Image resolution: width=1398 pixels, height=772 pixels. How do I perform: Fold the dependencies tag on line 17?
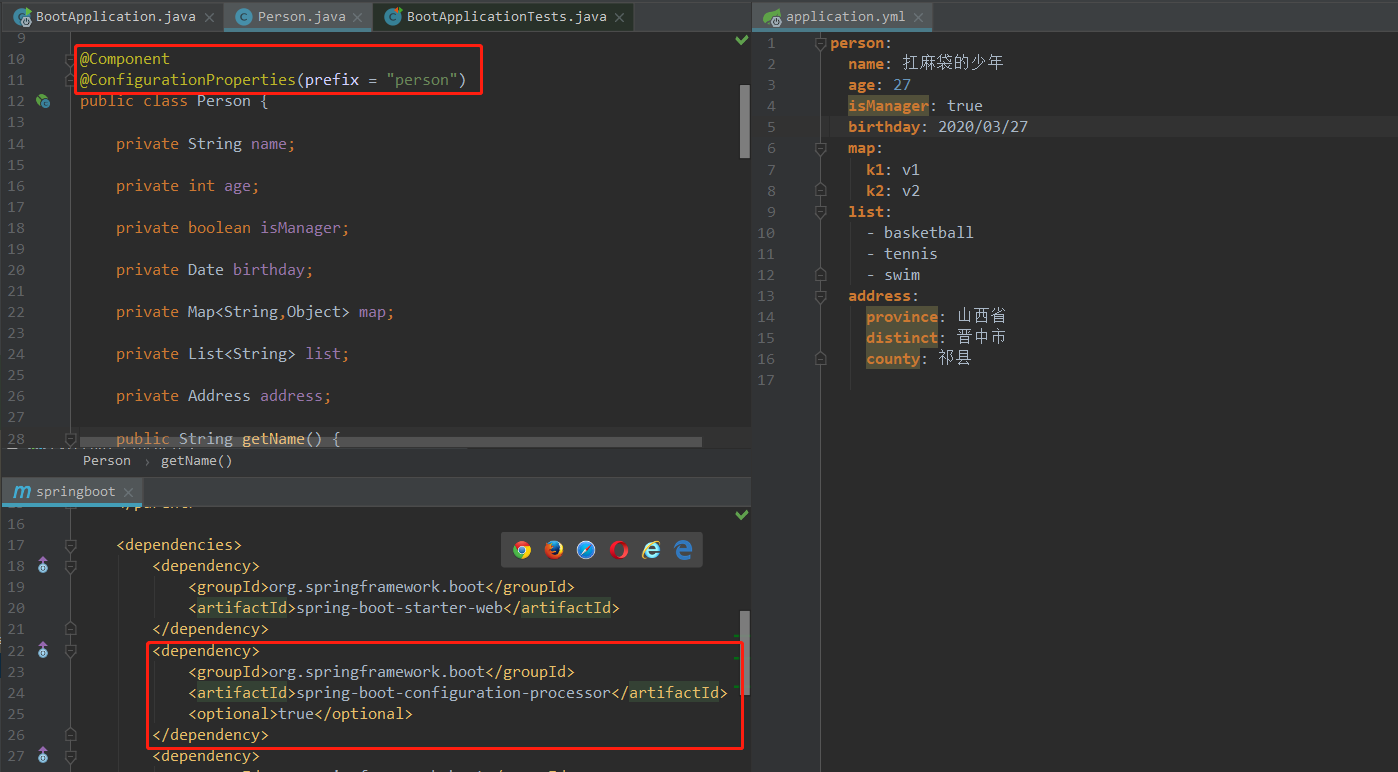(x=70, y=545)
